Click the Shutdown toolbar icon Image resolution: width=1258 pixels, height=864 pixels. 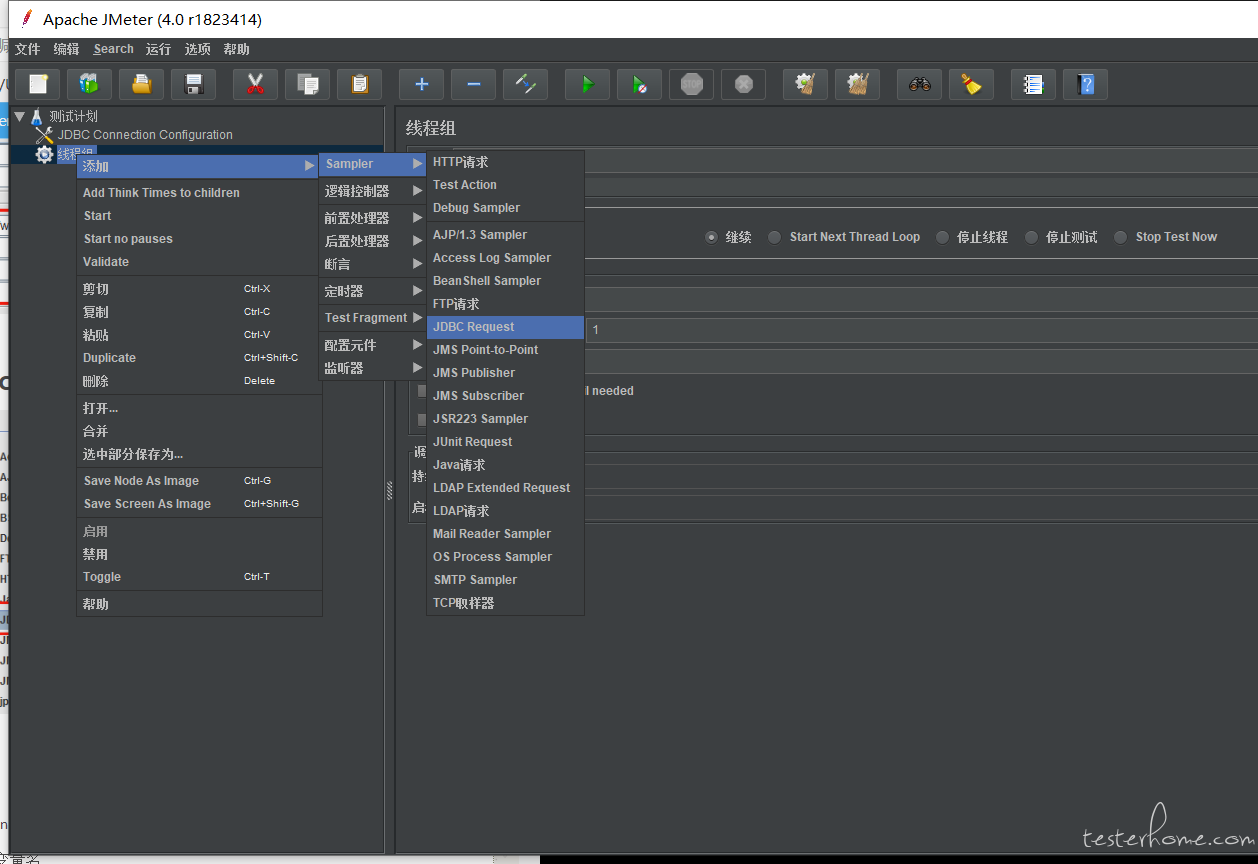[x=744, y=85]
